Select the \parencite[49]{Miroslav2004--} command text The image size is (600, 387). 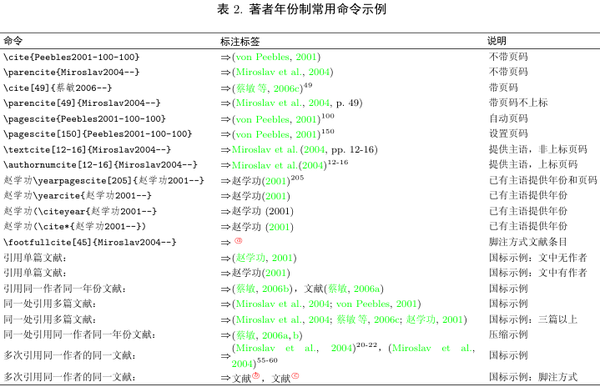point(82,103)
